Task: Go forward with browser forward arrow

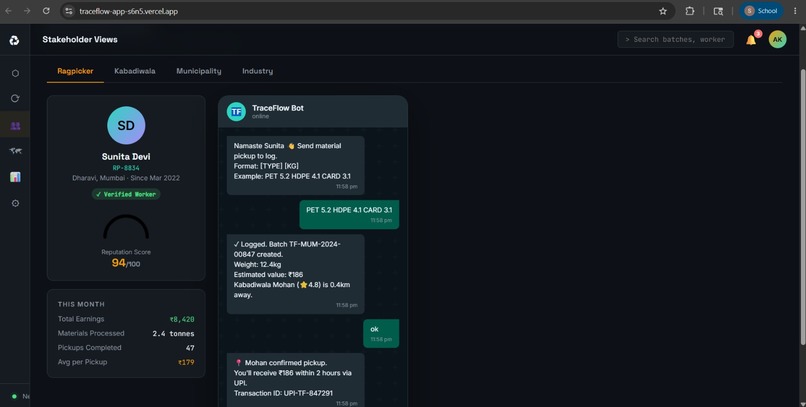Action: coord(27,11)
